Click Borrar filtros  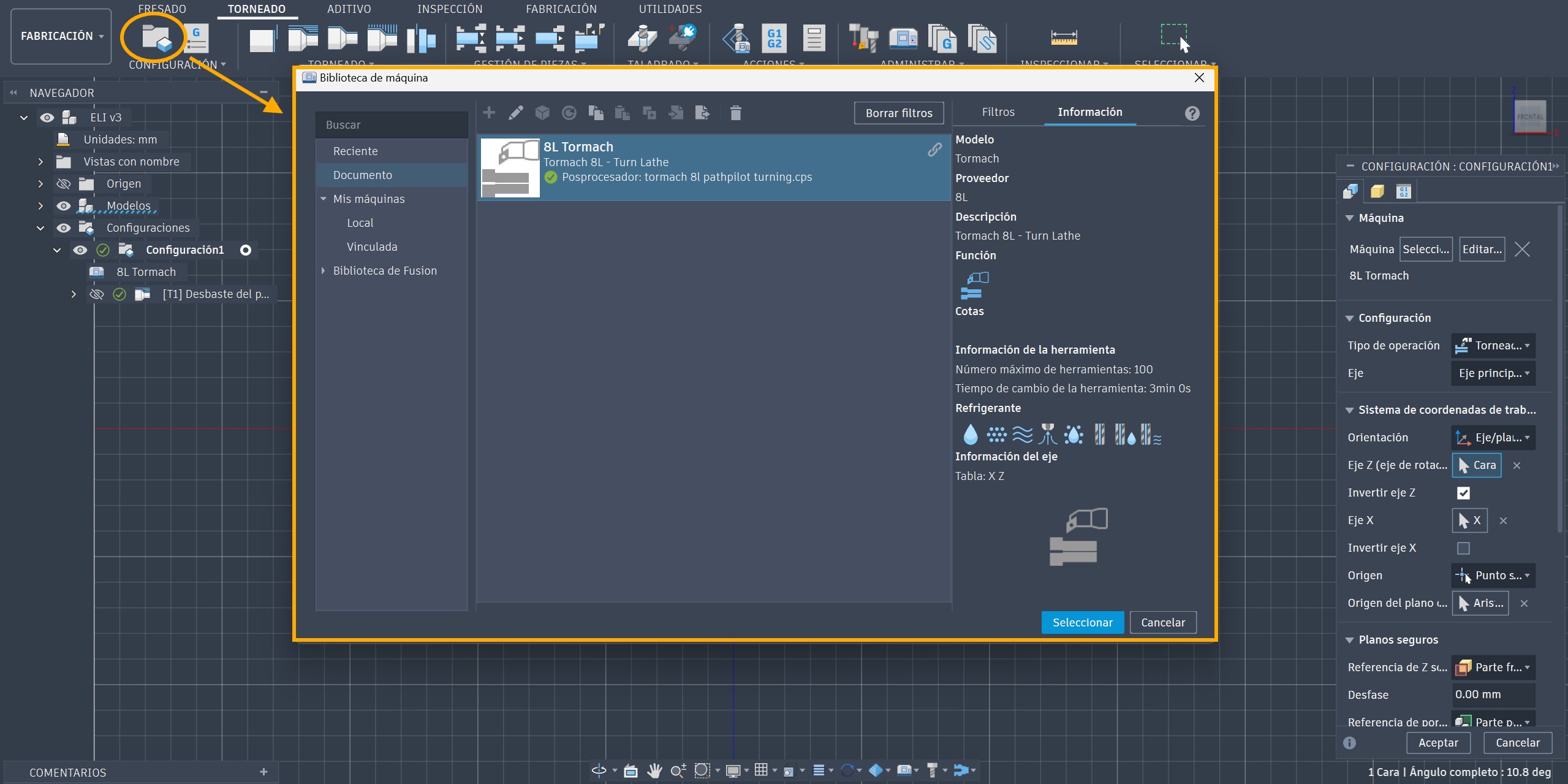[899, 113]
